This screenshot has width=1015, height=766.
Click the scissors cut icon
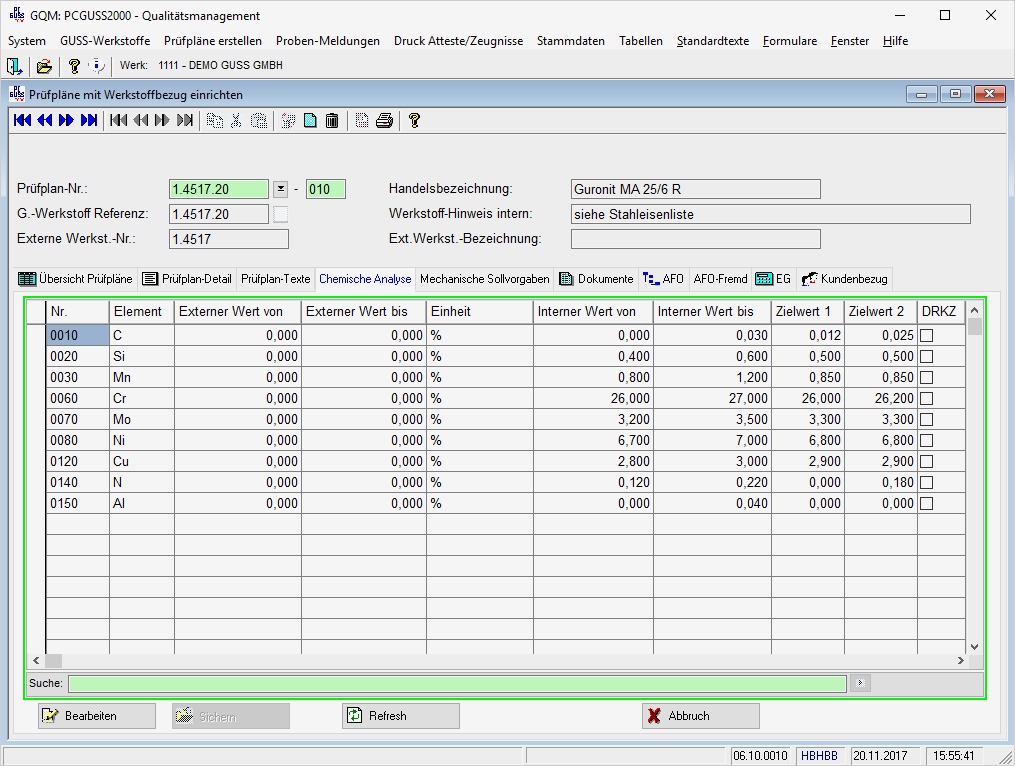236,121
